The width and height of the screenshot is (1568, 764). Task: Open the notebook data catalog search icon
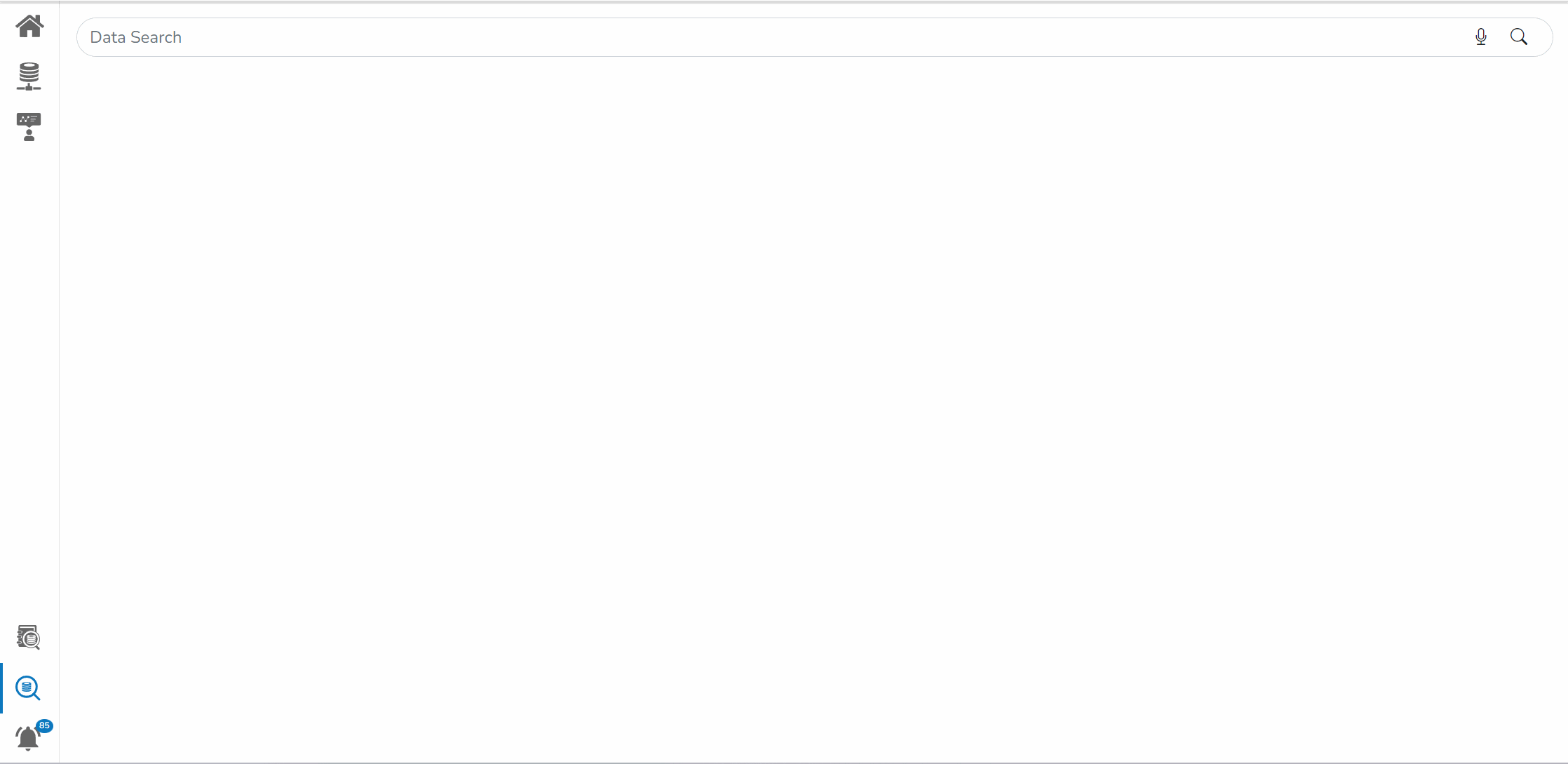tap(29, 638)
